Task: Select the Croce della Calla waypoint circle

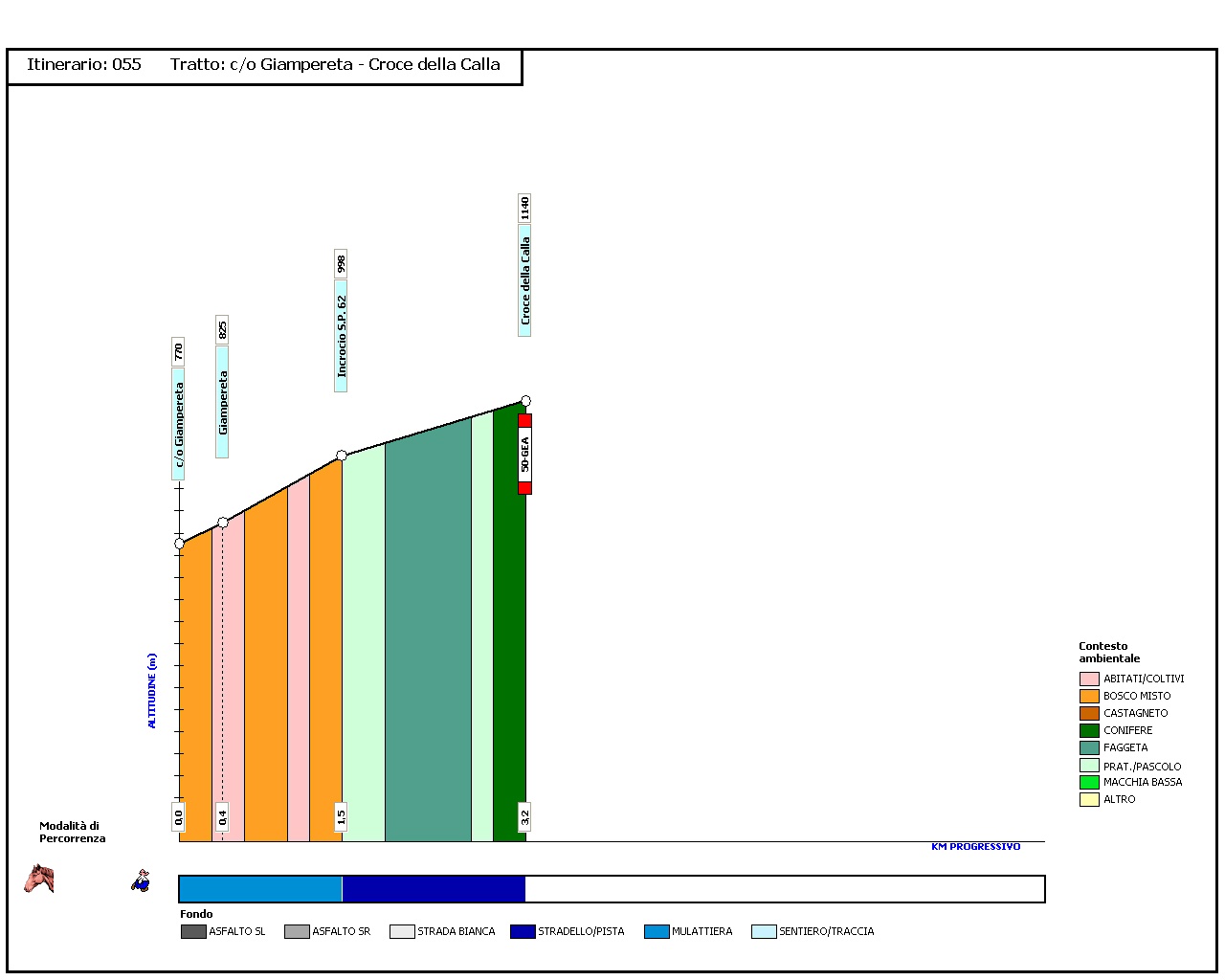Action: coord(525,401)
